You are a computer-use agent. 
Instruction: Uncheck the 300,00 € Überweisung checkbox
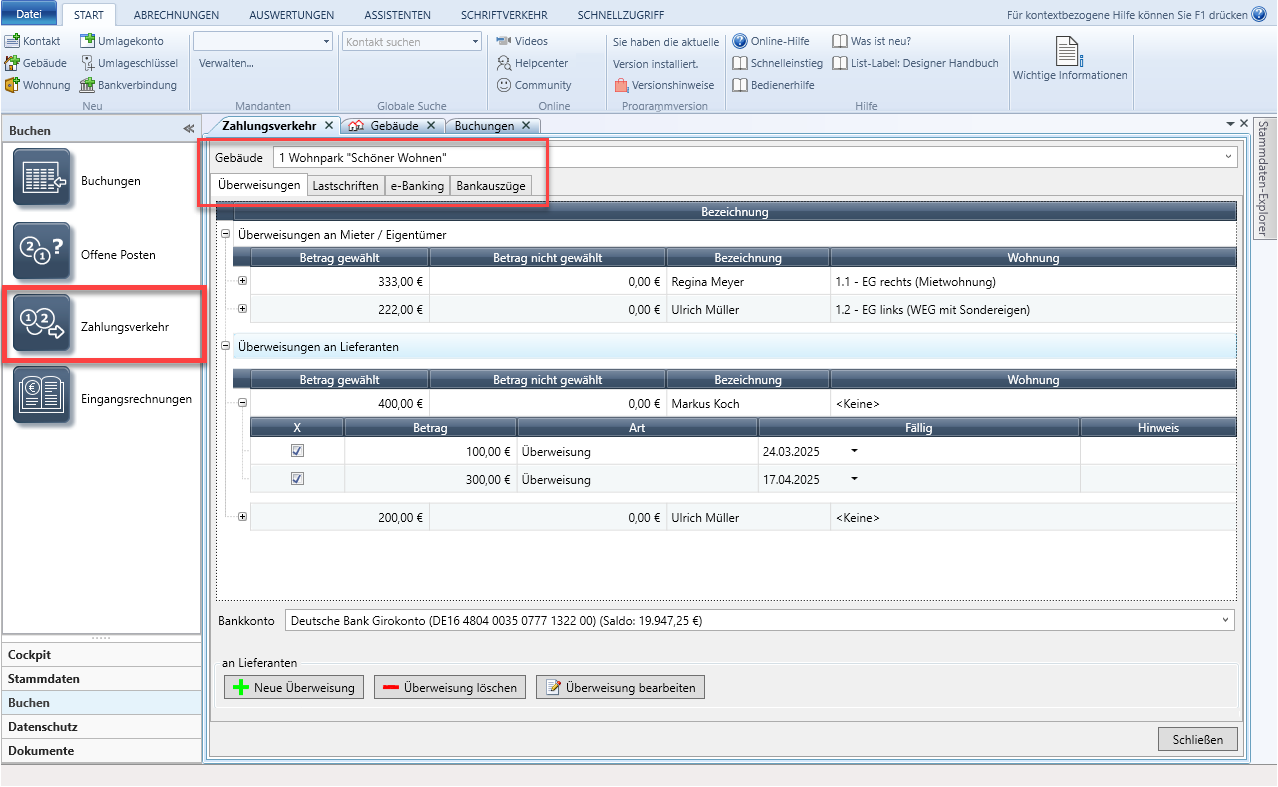pyautogui.click(x=297, y=479)
